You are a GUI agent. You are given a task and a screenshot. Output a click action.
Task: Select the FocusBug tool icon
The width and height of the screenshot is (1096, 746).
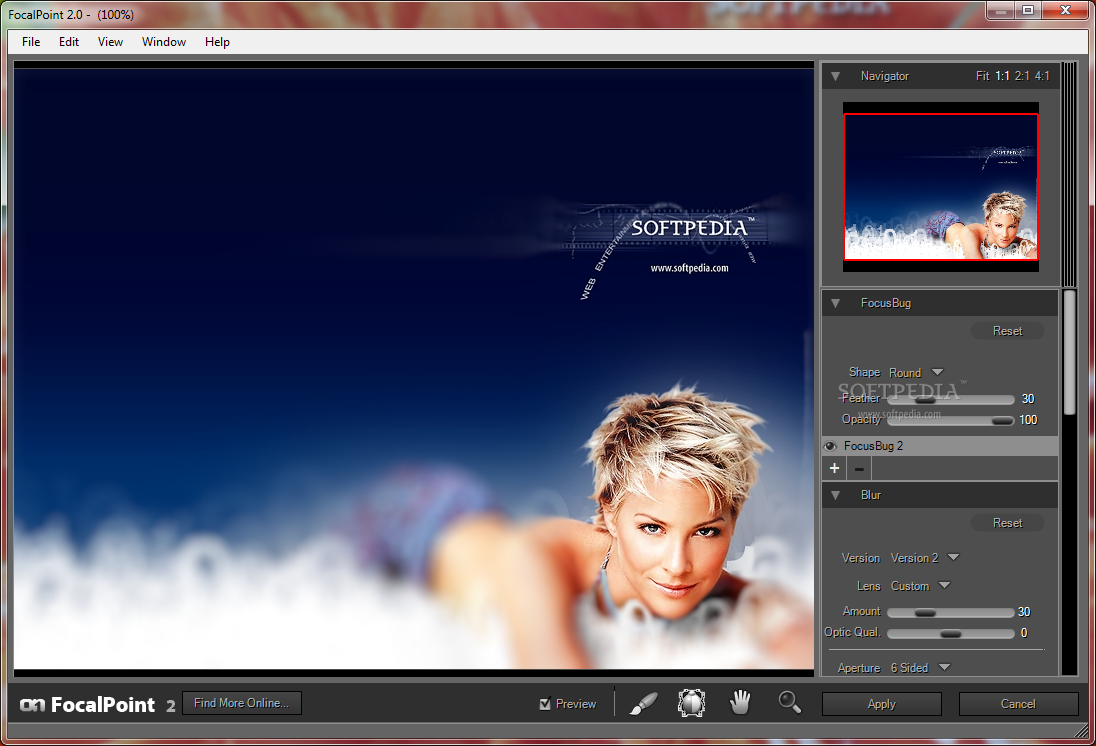click(x=691, y=703)
